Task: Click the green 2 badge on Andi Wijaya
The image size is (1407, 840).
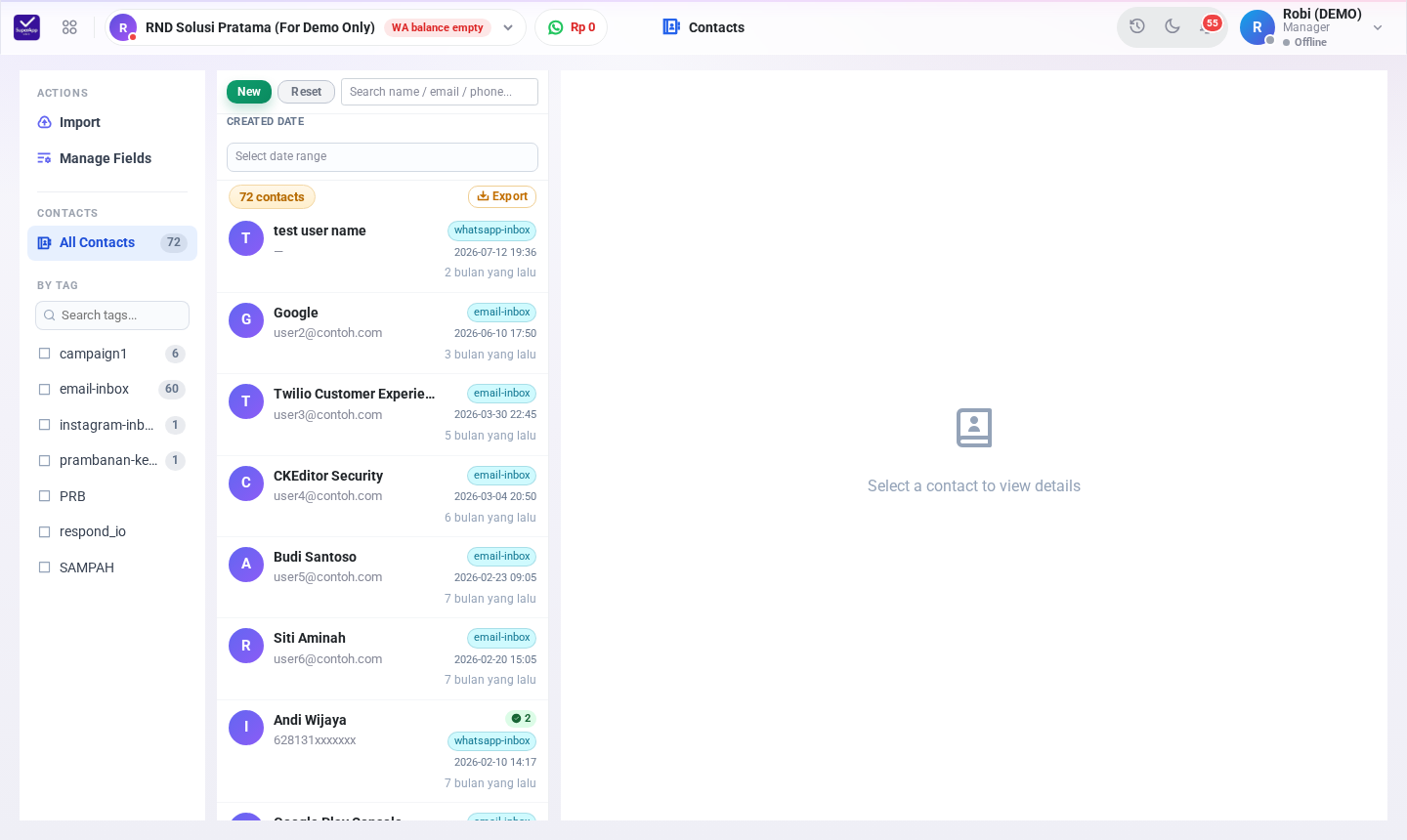Action: [x=522, y=718]
